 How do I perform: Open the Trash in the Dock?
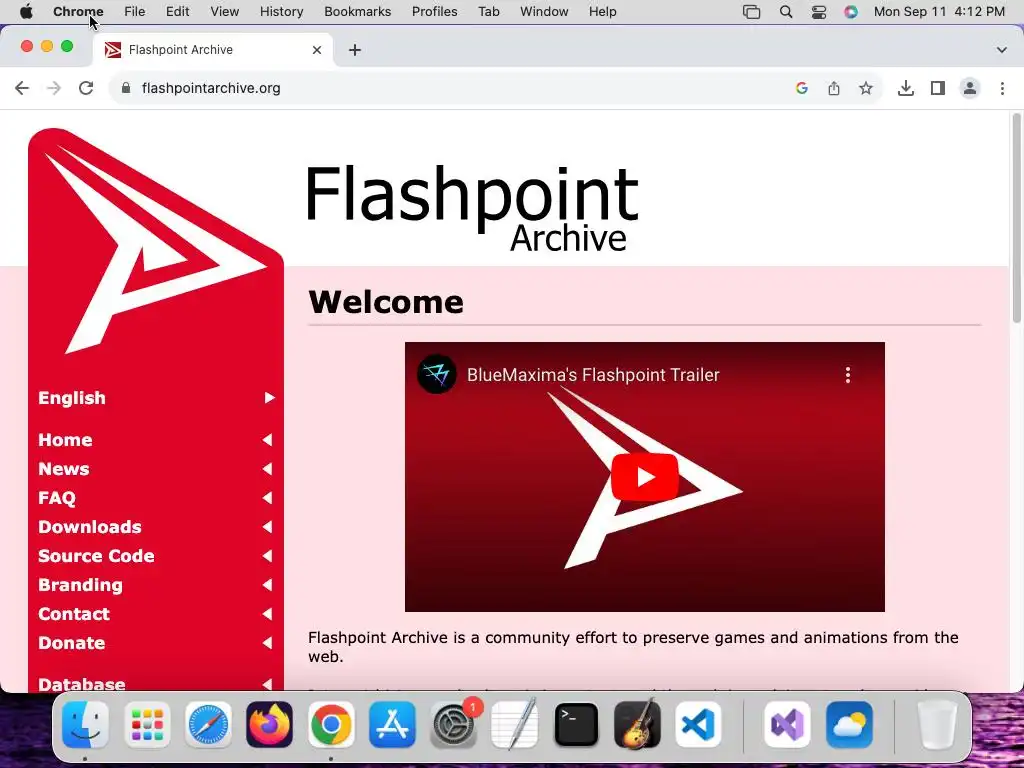(937, 724)
